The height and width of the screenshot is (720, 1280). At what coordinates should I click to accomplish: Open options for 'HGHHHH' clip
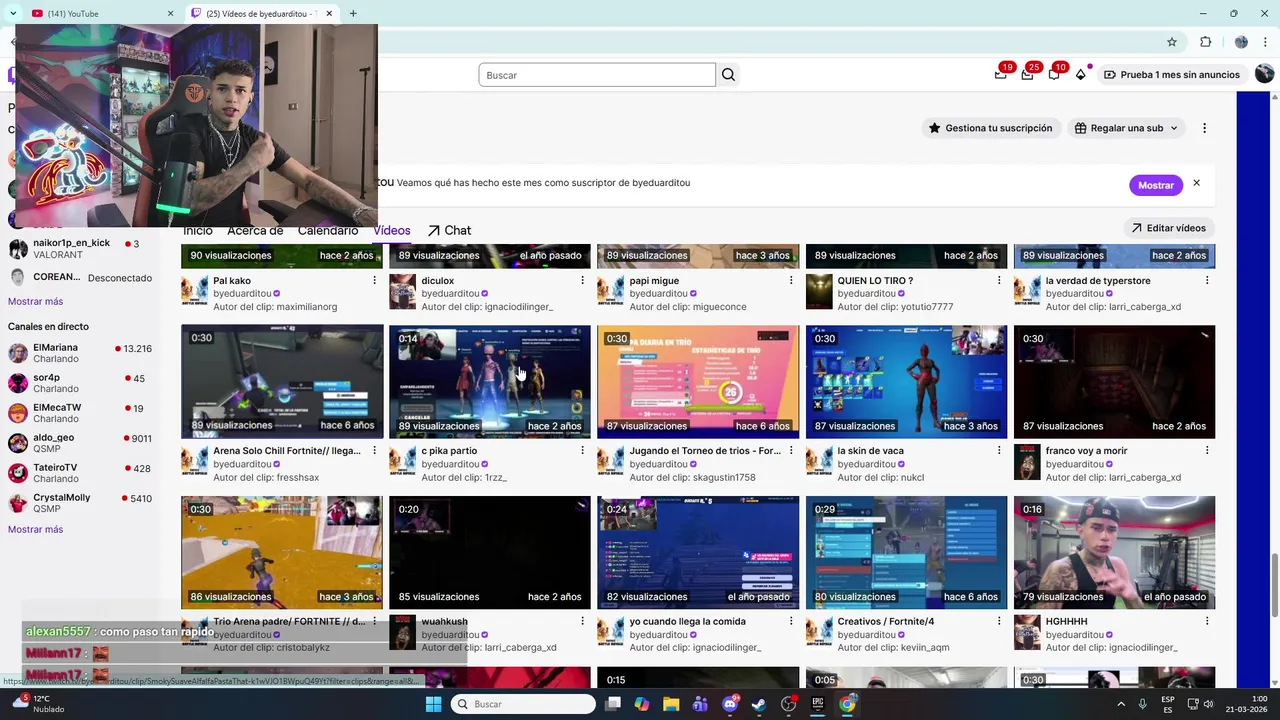[x=1207, y=621]
